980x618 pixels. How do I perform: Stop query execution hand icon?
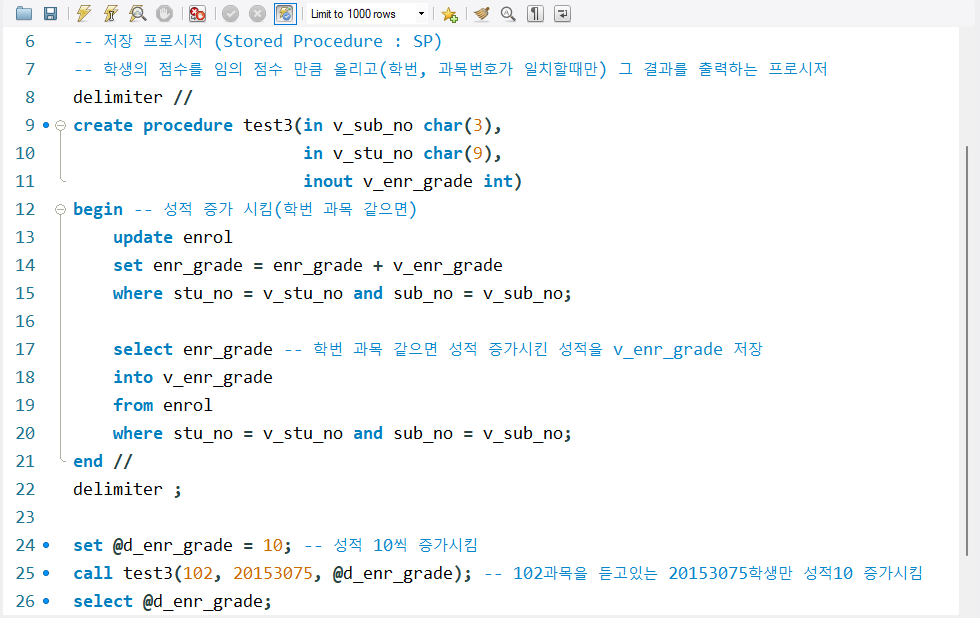click(164, 13)
